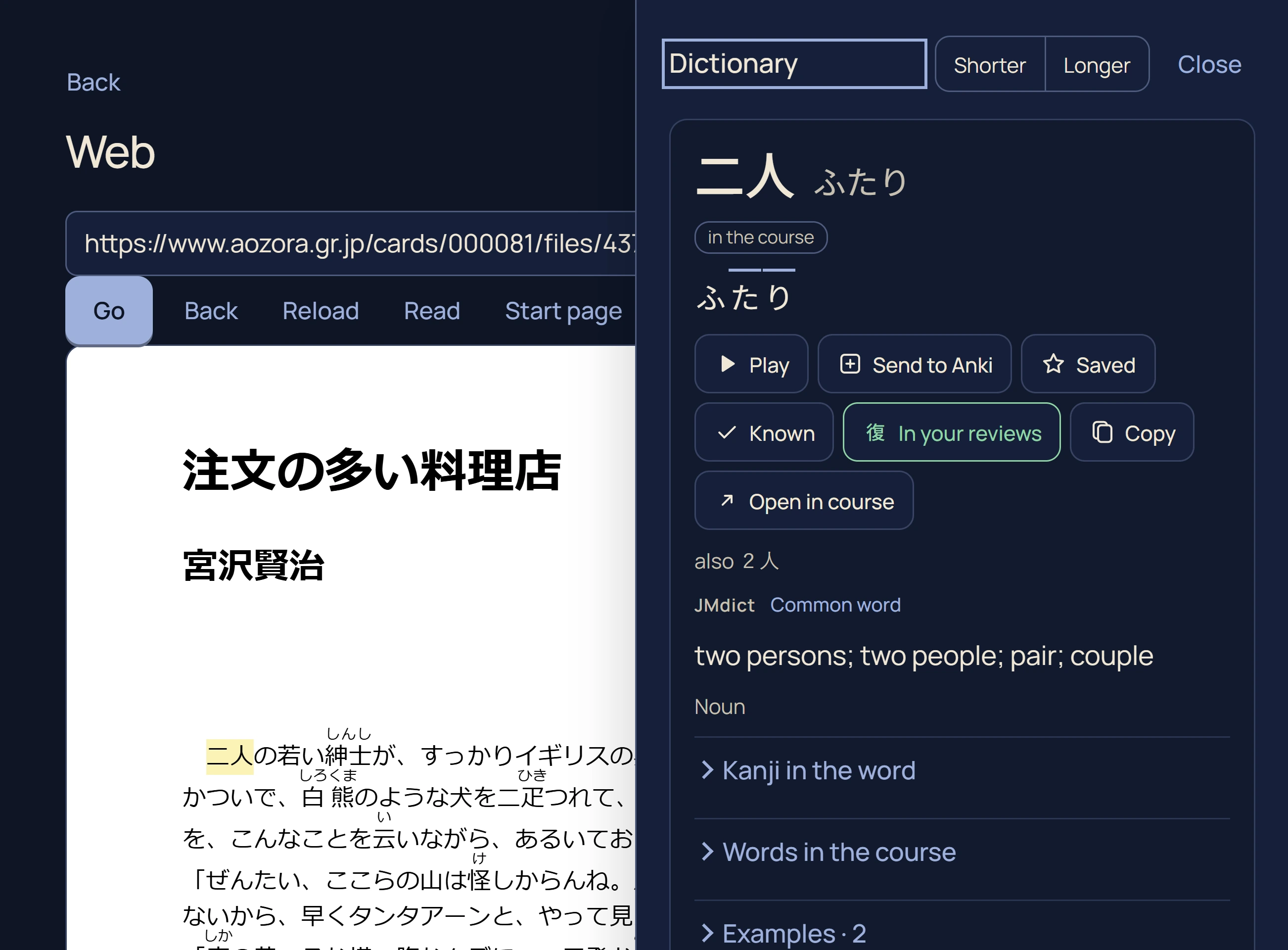The image size is (1288, 950).
Task: Reload the web page
Action: click(321, 311)
